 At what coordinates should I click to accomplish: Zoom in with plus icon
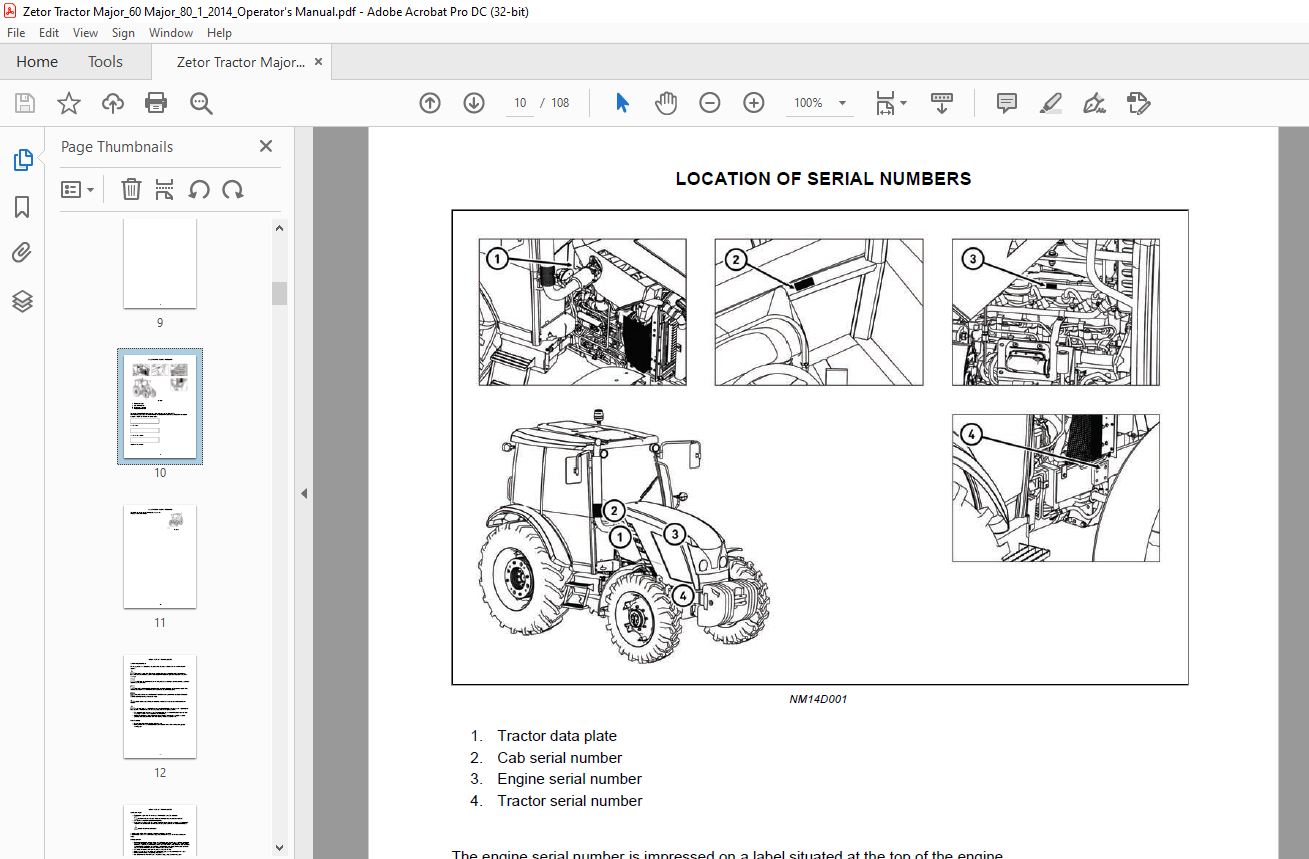[754, 103]
